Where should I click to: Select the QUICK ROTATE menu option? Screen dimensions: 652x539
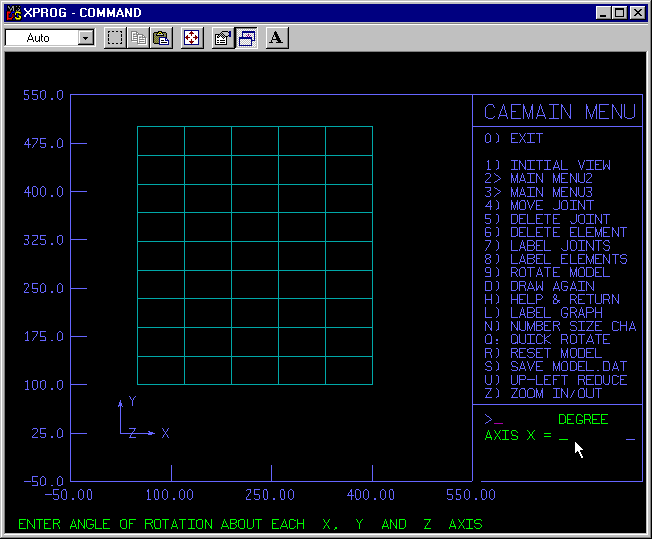(x=560, y=339)
